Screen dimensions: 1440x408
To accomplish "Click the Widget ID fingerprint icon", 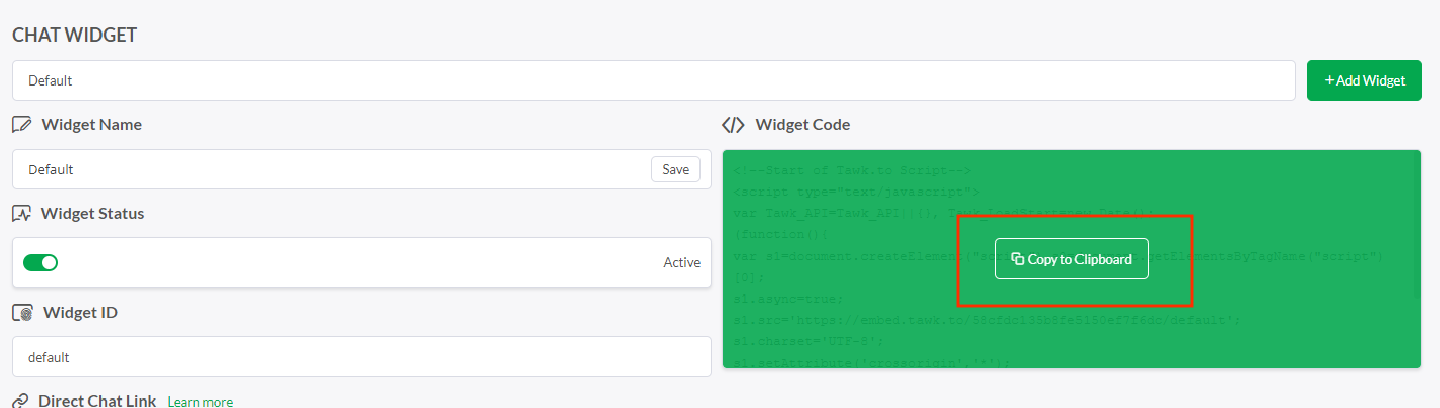I will [x=22, y=313].
